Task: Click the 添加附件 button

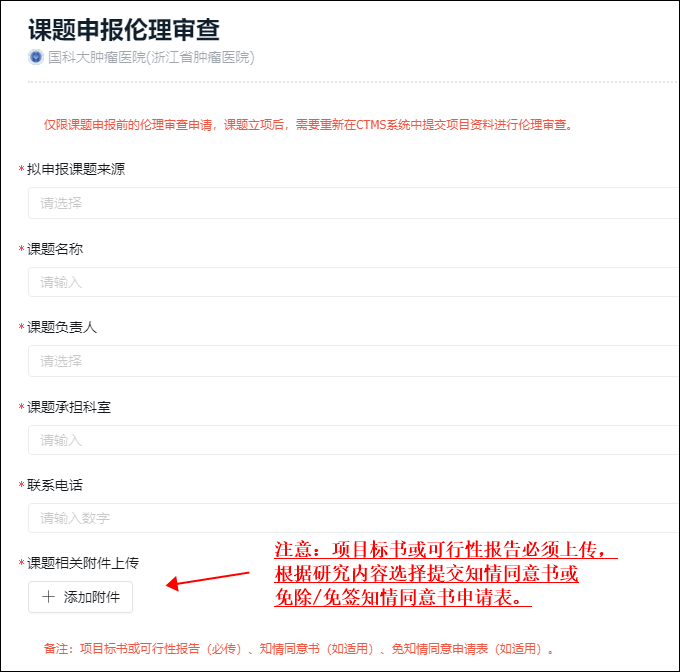Action: [80, 597]
